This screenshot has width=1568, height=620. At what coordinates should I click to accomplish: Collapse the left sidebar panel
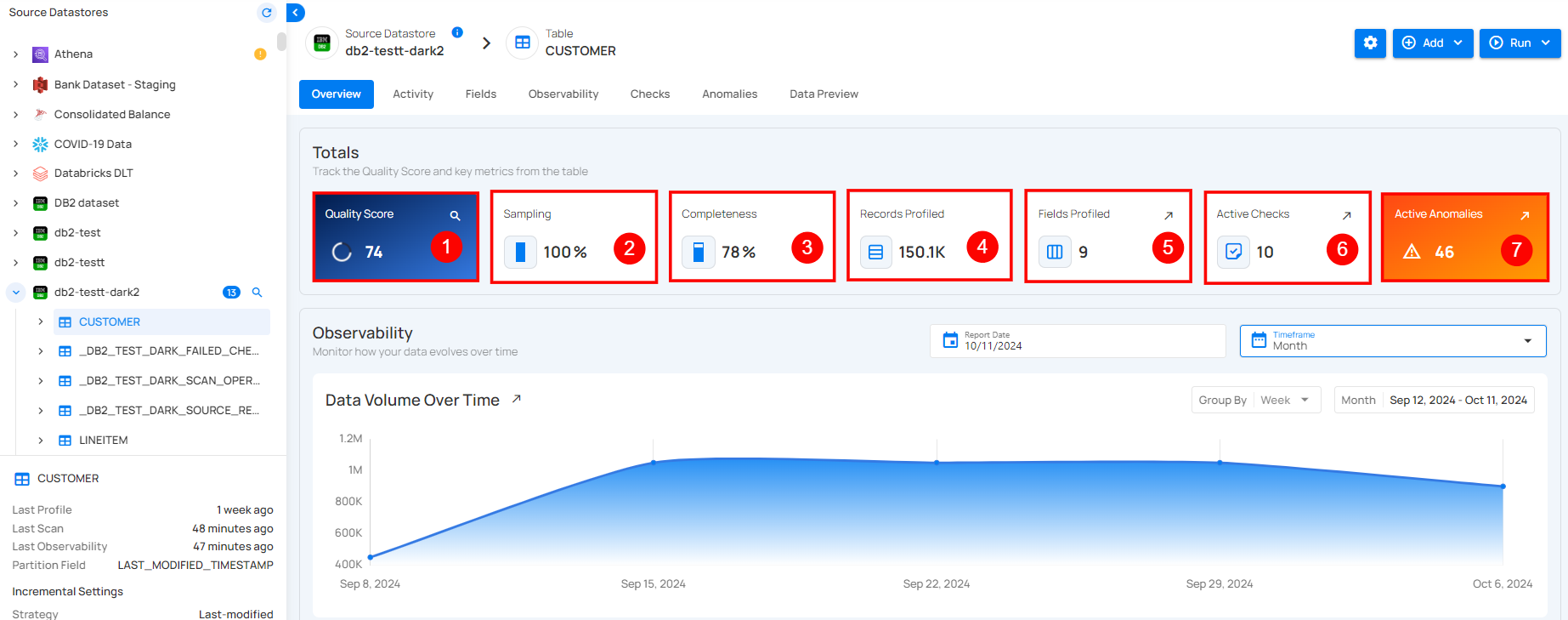point(295,13)
